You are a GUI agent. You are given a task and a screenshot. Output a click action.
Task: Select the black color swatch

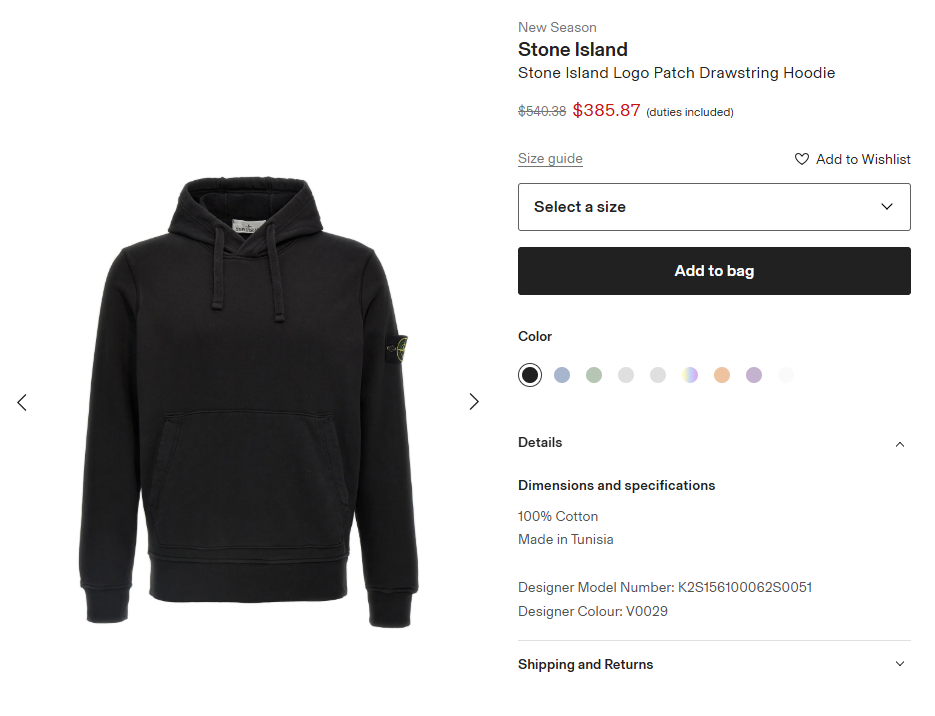click(x=530, y=375)
